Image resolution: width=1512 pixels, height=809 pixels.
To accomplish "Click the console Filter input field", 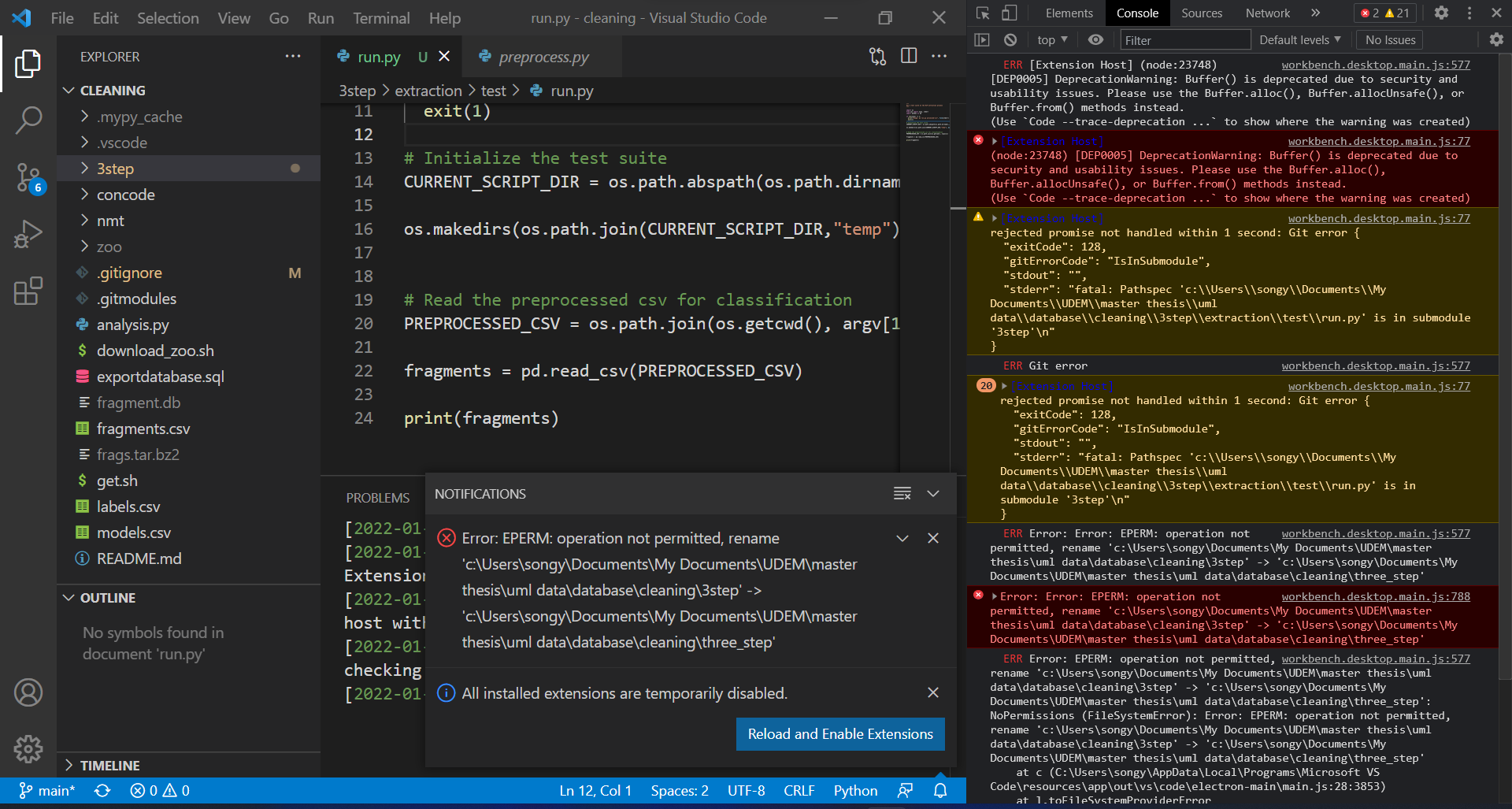I will [1184, 40].
